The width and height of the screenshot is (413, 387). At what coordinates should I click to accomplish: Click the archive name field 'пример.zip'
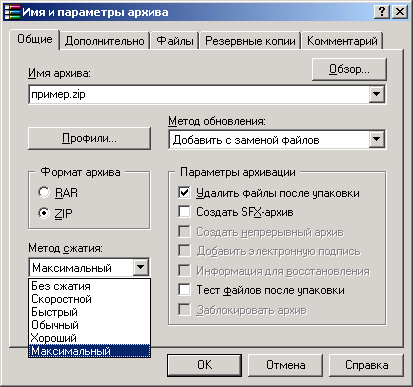(199, 94)
